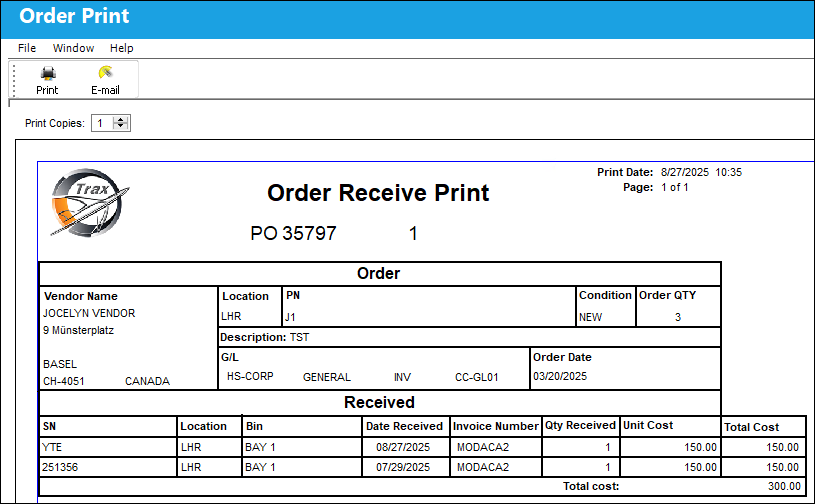
Task: Open the File menu
Action: [x=27, y=48]
